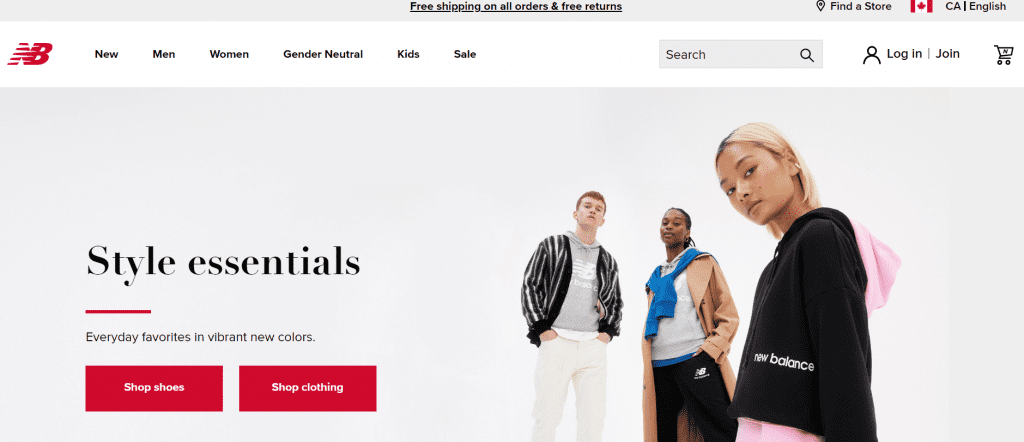Viewport: 1024px width, 442px height.
Task: Open the New menu
Action: 106,54
